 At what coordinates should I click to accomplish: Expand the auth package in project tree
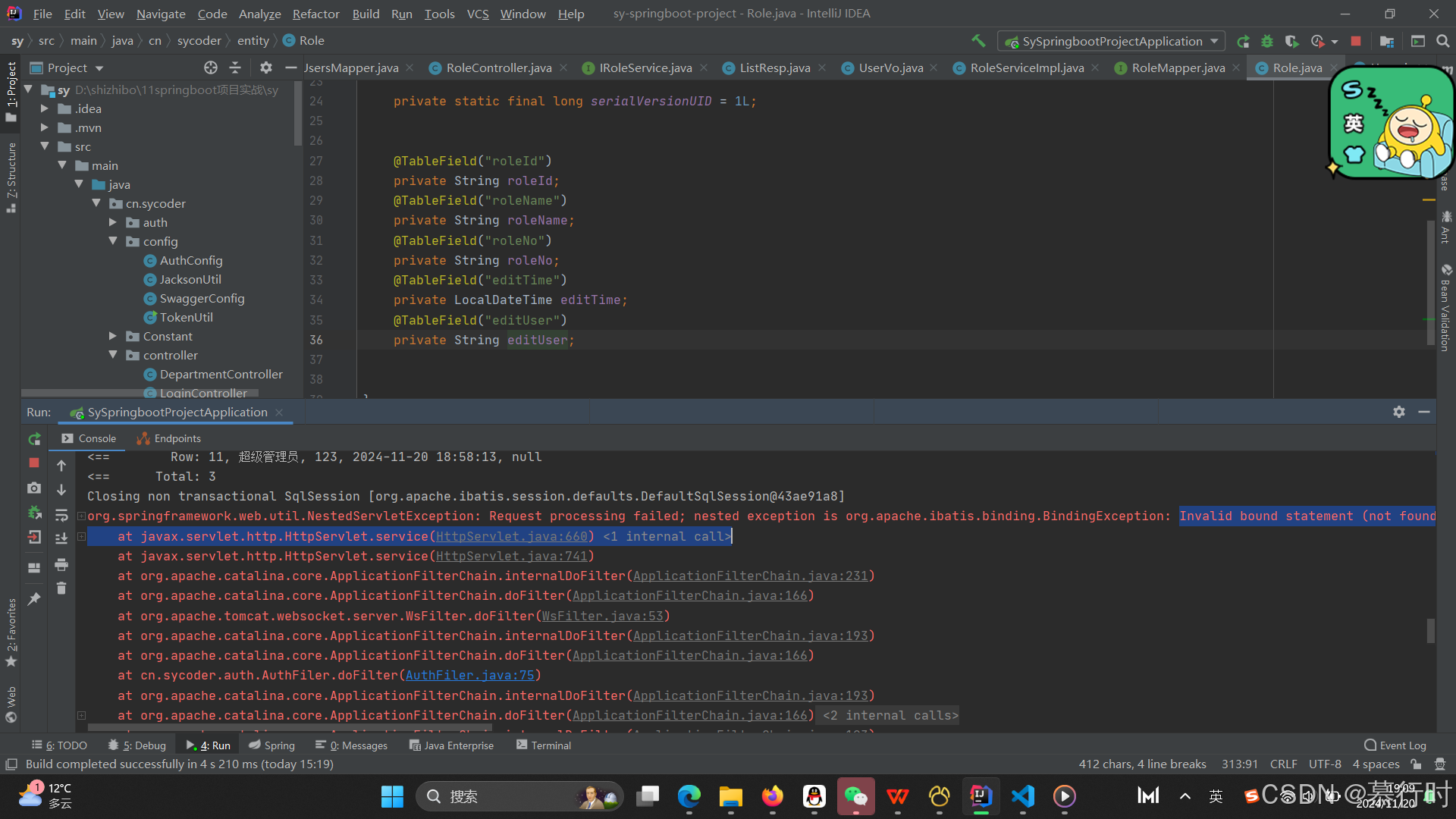click(114, 222)
